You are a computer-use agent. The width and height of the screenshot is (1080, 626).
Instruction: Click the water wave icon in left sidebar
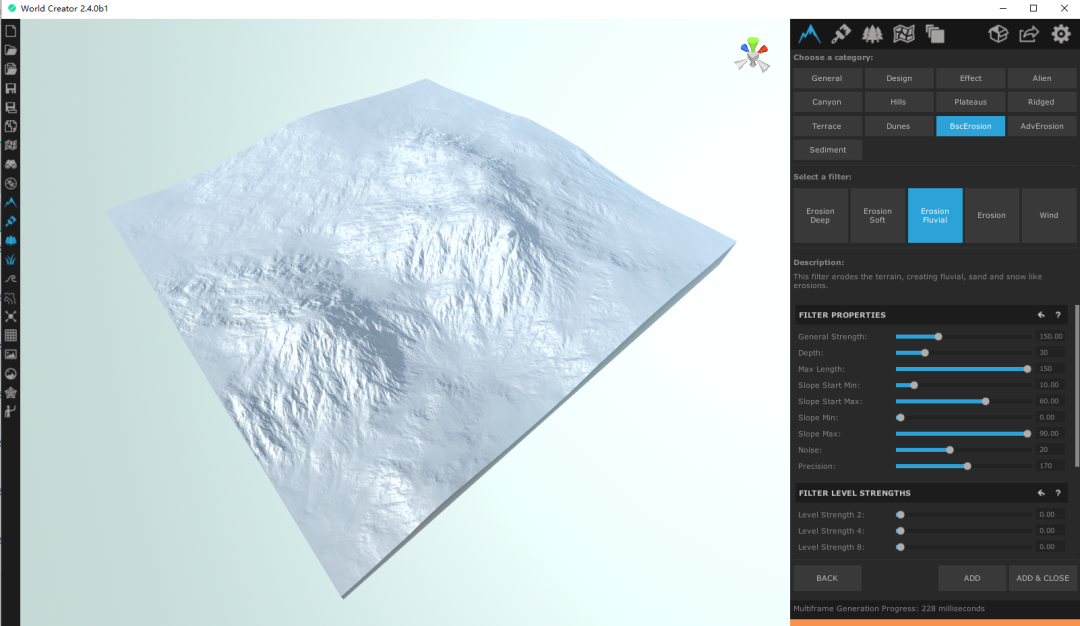tap(10, 279)
